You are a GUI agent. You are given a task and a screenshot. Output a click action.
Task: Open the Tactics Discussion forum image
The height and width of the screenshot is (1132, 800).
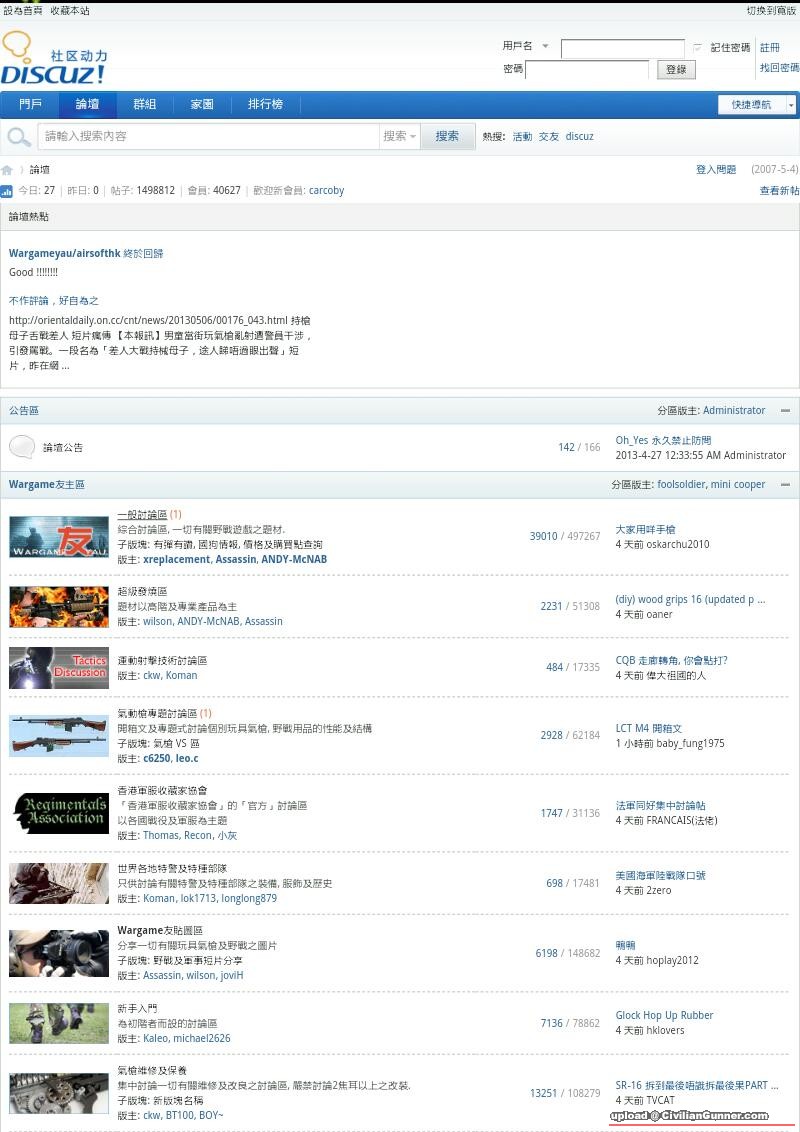pos(59,667)
